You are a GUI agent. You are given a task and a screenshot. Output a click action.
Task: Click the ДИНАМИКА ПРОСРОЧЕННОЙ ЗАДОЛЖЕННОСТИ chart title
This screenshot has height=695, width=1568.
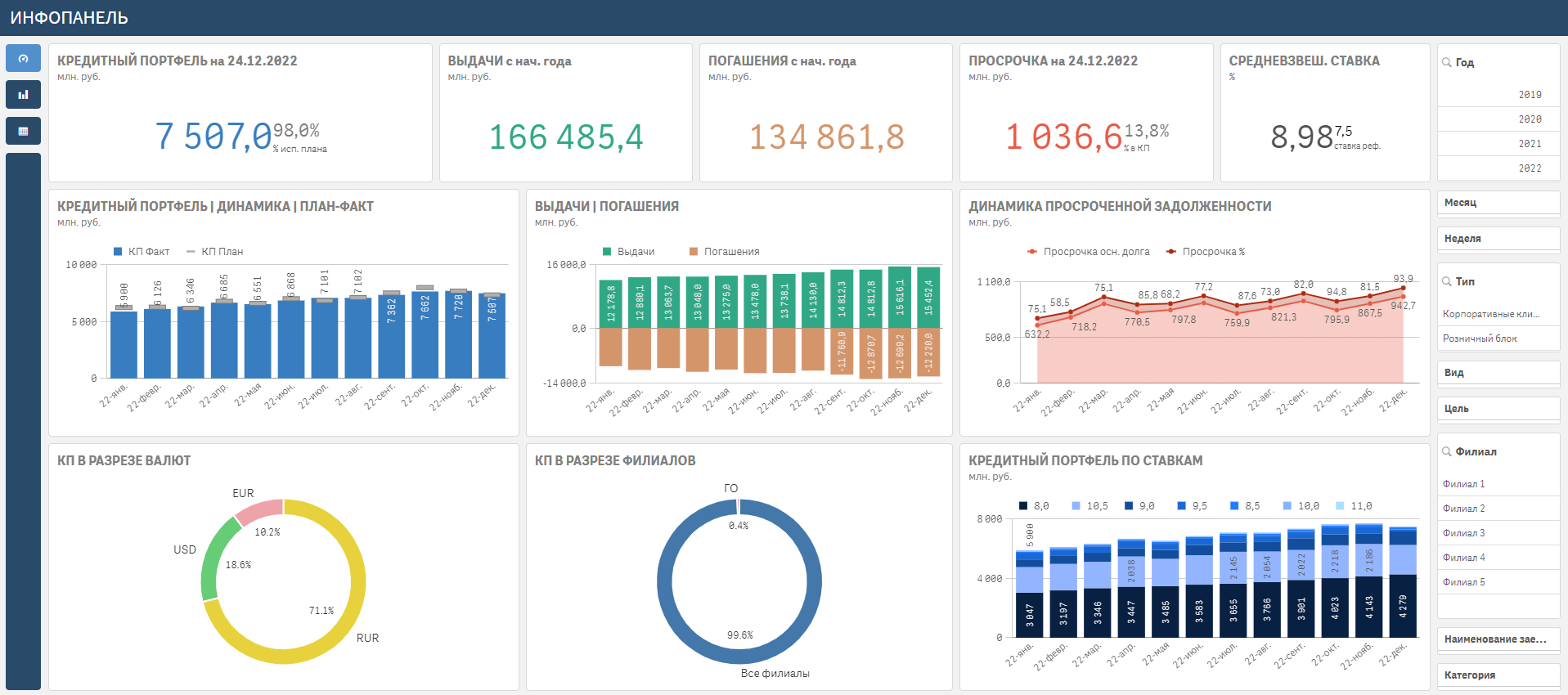click(x=1120, y=207)
